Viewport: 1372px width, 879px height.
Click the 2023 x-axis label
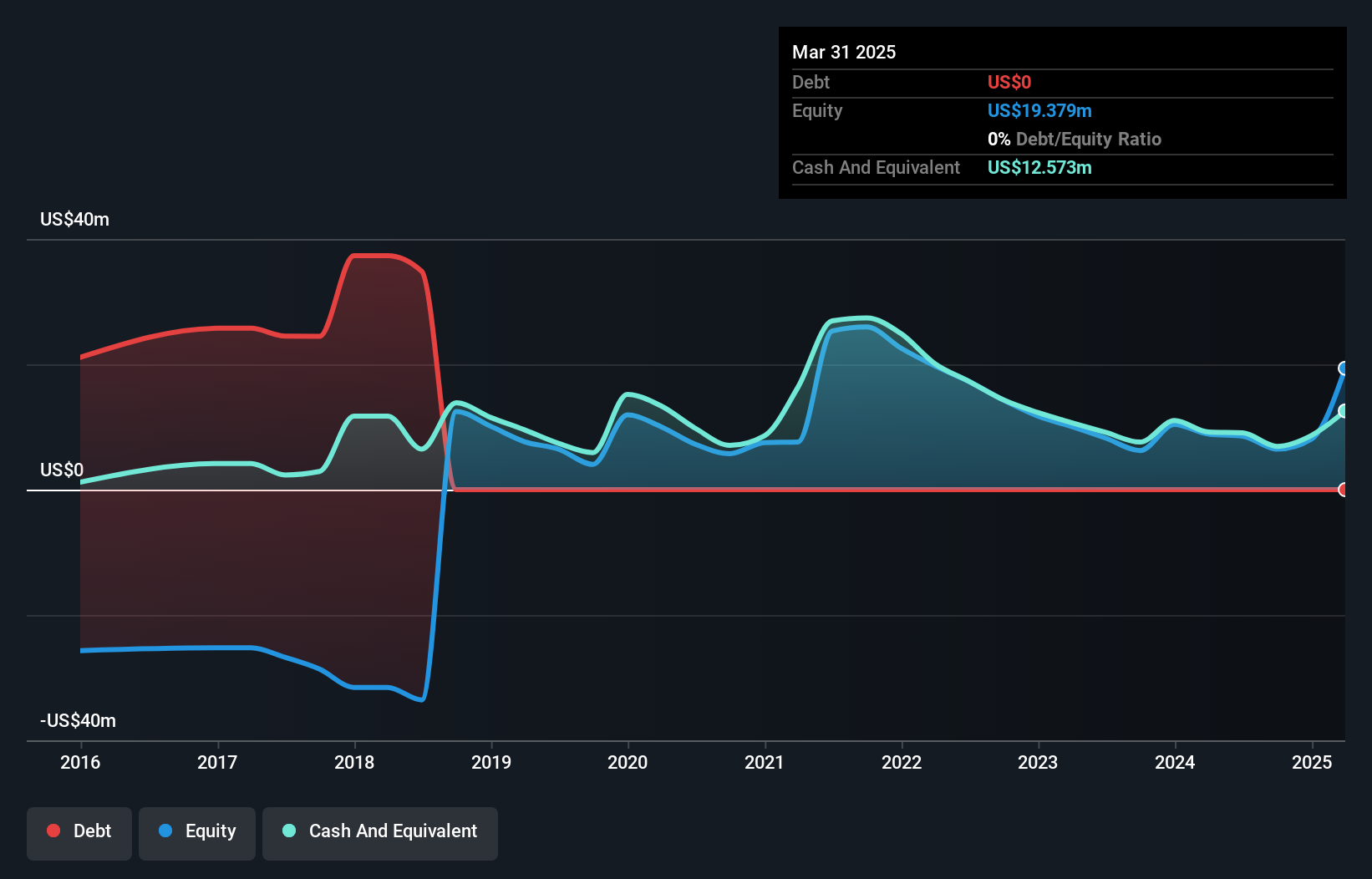coord(1038,762)
